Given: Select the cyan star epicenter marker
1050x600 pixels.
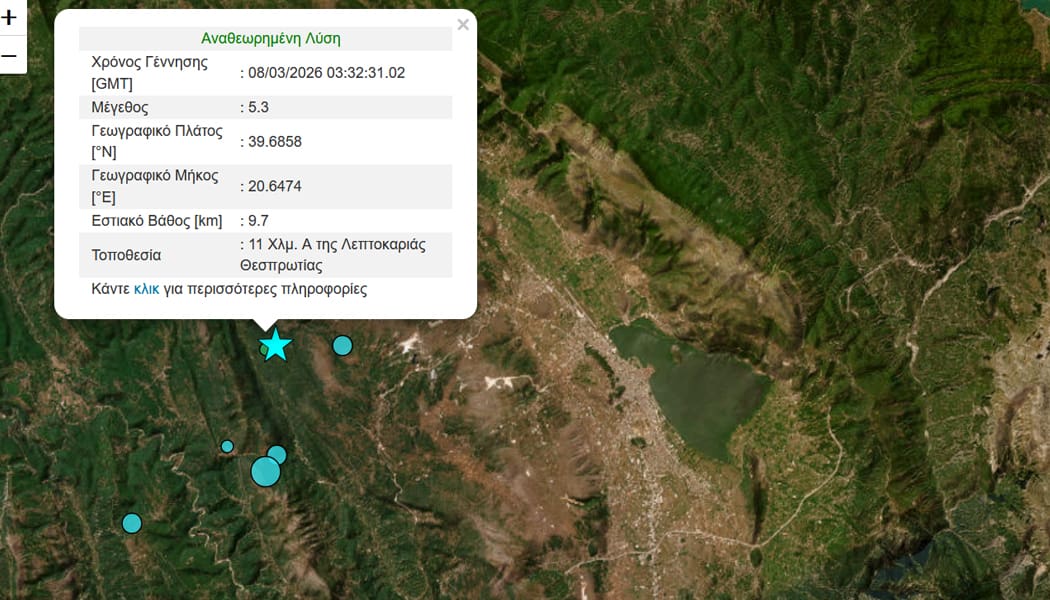Looking at the screenshot, I should (x=275, y=345).
